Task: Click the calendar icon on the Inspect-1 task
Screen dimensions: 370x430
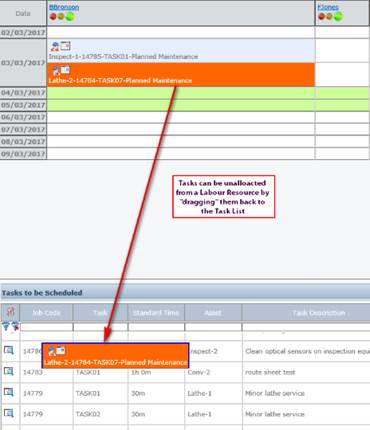Action: [x=66, y=46]
